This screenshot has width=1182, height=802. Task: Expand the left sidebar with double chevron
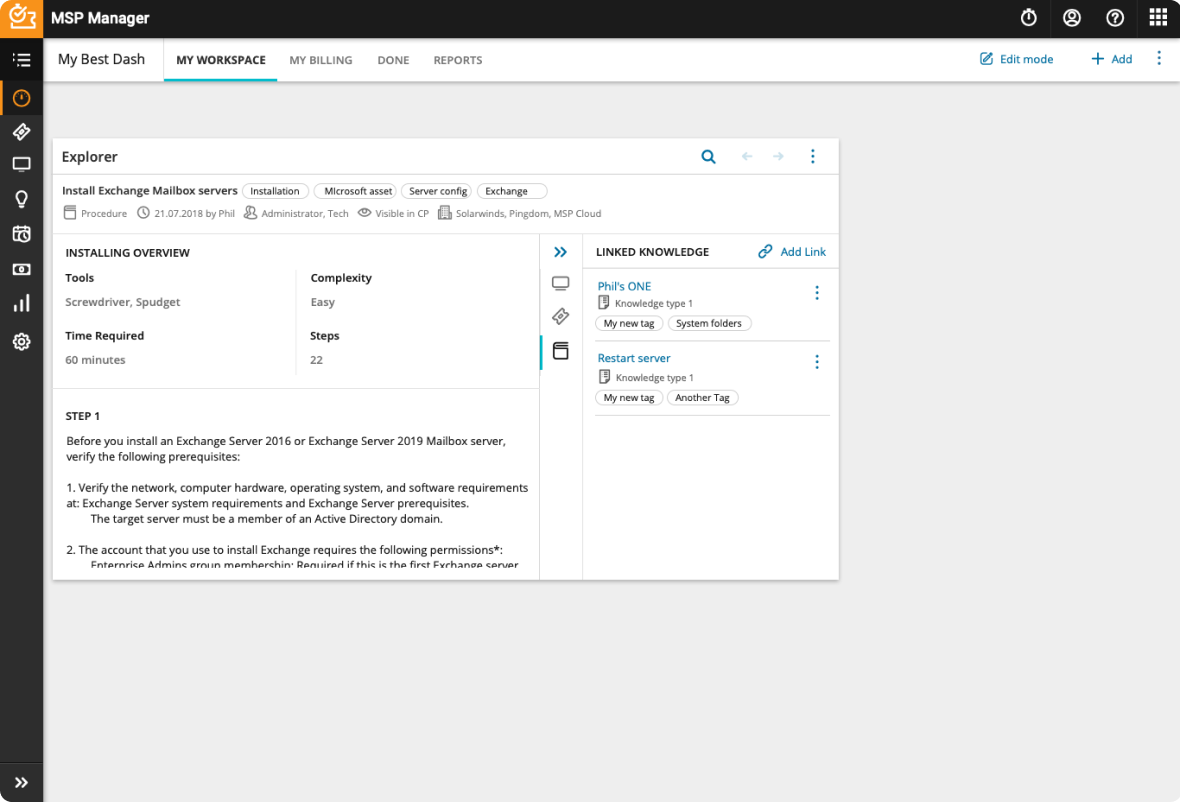coord(21,782)
